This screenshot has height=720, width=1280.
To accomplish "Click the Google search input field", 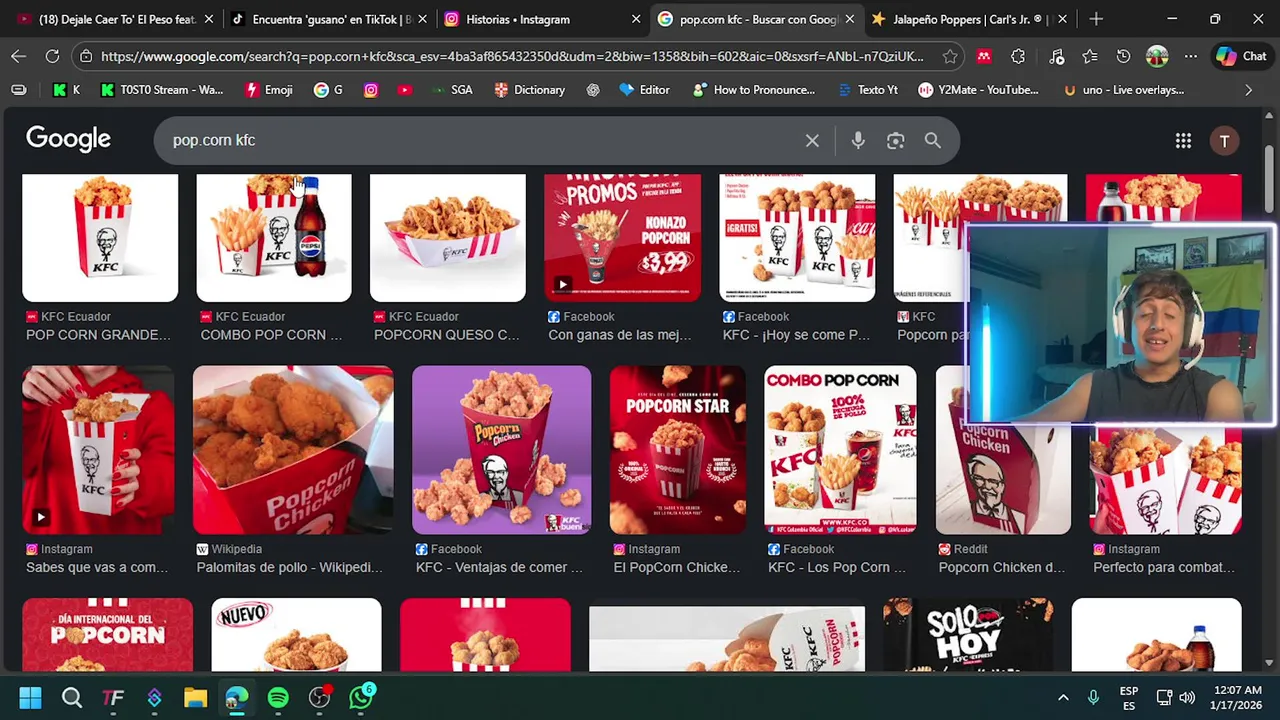I will (480, 141).
